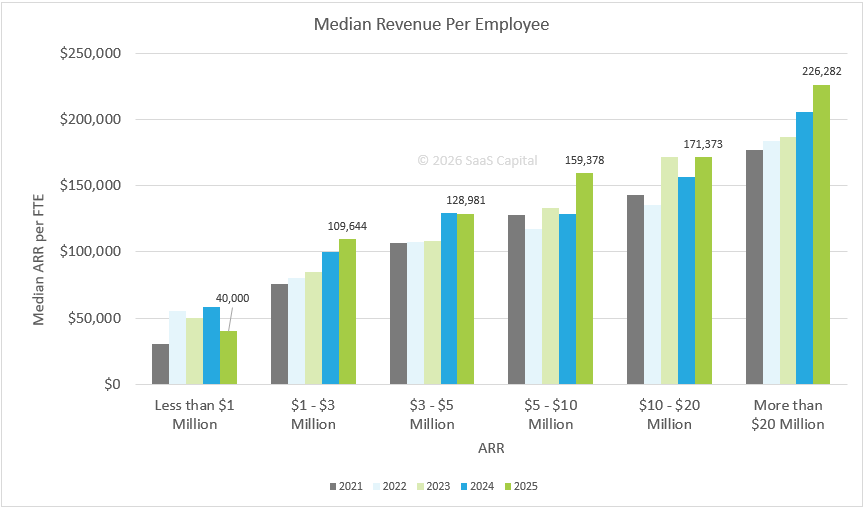Click the 2024 bar for $3 - $5 Million
The image size is (866, 509).
click(449, 299)
